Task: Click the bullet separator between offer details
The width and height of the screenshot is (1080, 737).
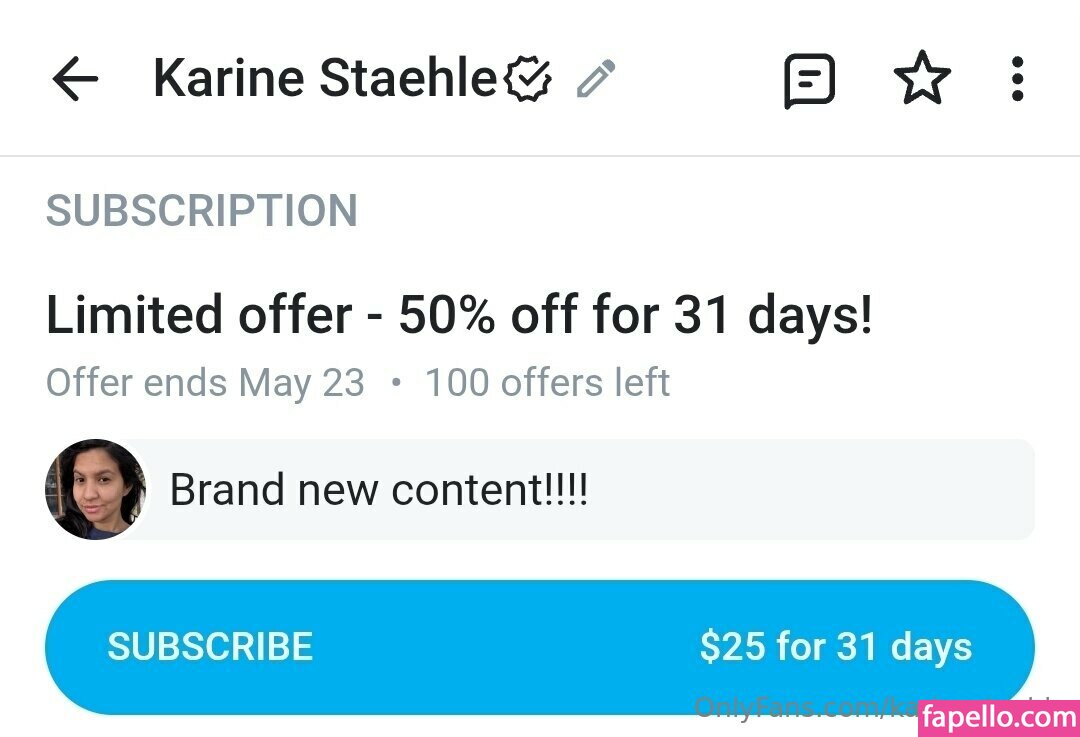Action: (396, 383)
